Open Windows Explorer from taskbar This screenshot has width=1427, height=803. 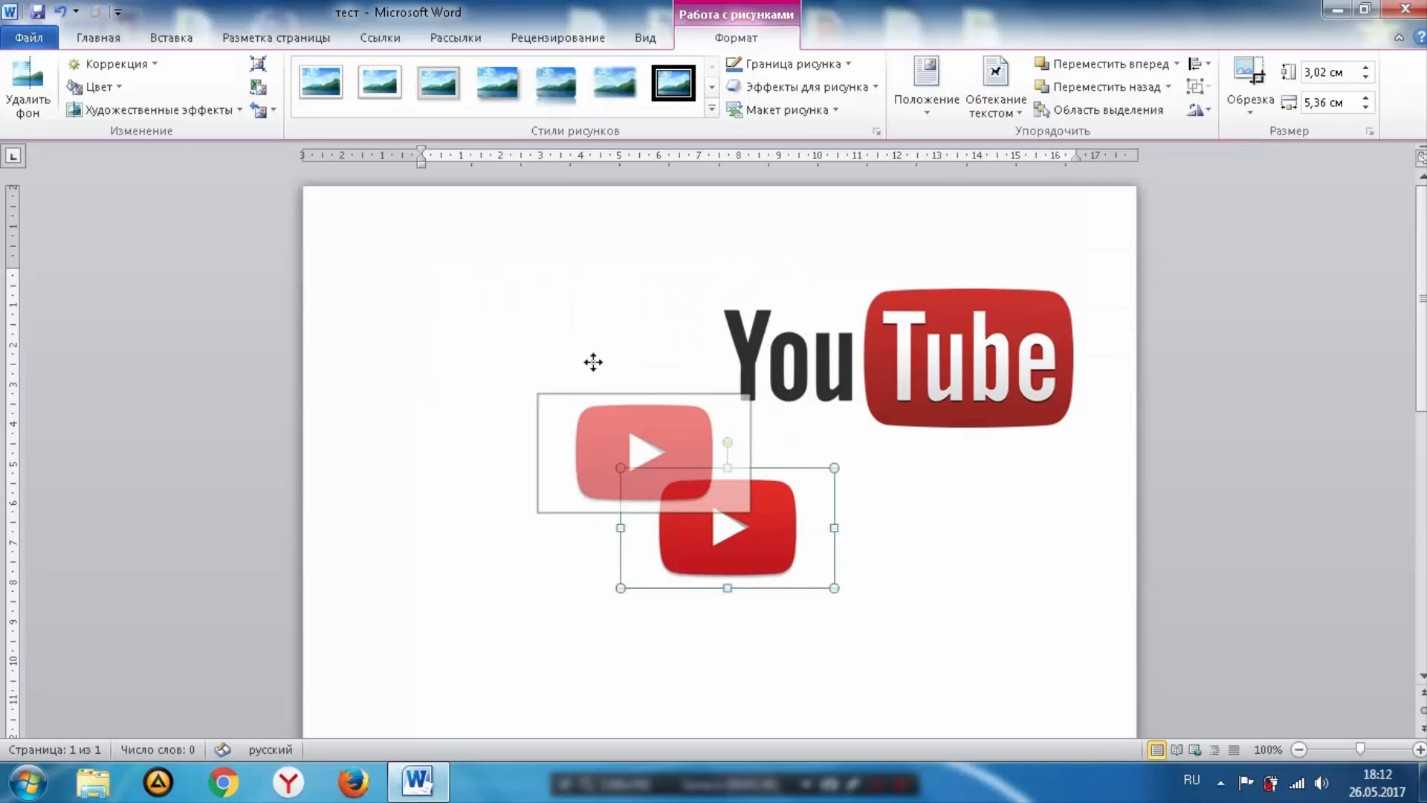(x=93, y=782)
